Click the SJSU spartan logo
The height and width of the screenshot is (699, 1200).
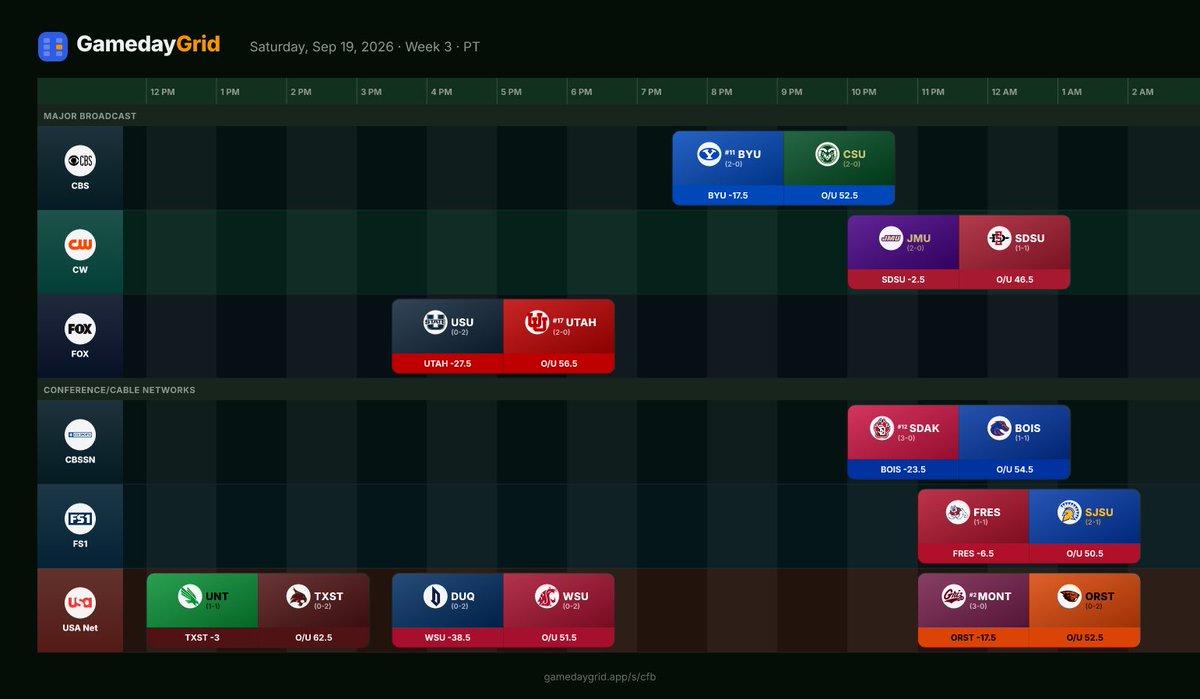point(1069,513)
